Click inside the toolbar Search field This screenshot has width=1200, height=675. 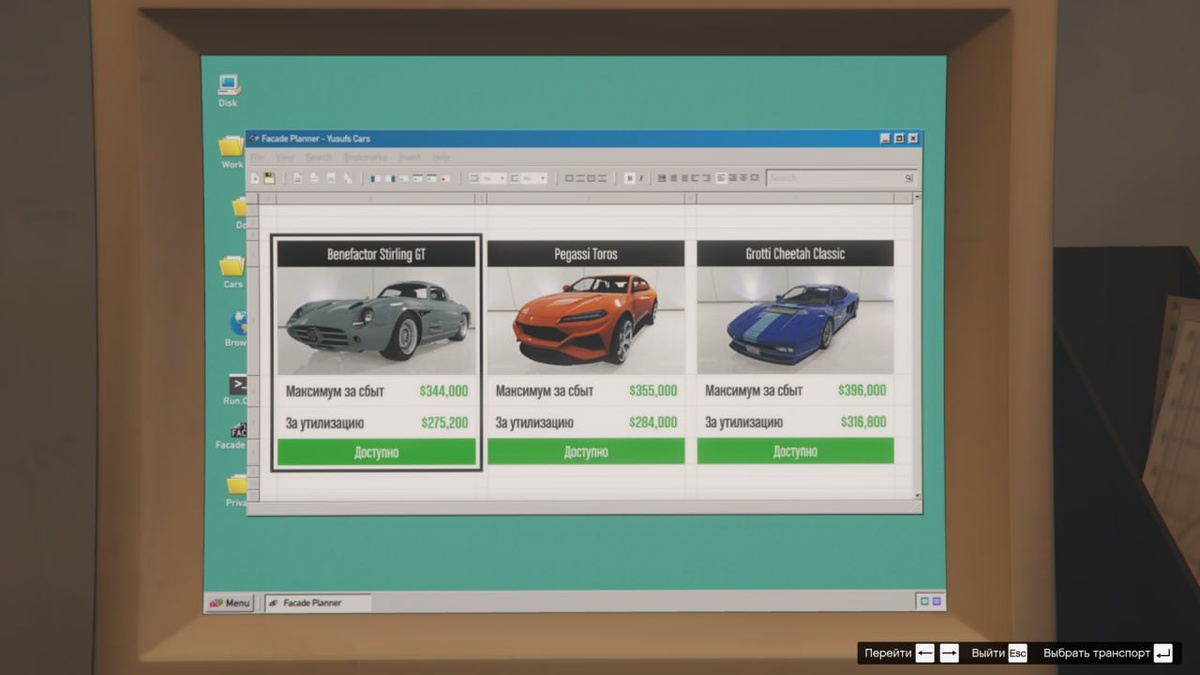(840, 178)
